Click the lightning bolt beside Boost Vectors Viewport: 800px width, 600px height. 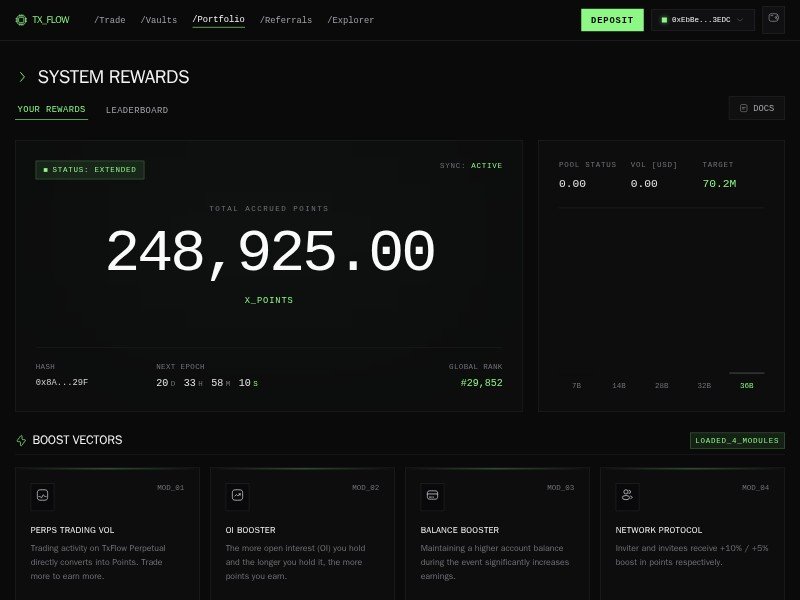(x=21, y=440)
